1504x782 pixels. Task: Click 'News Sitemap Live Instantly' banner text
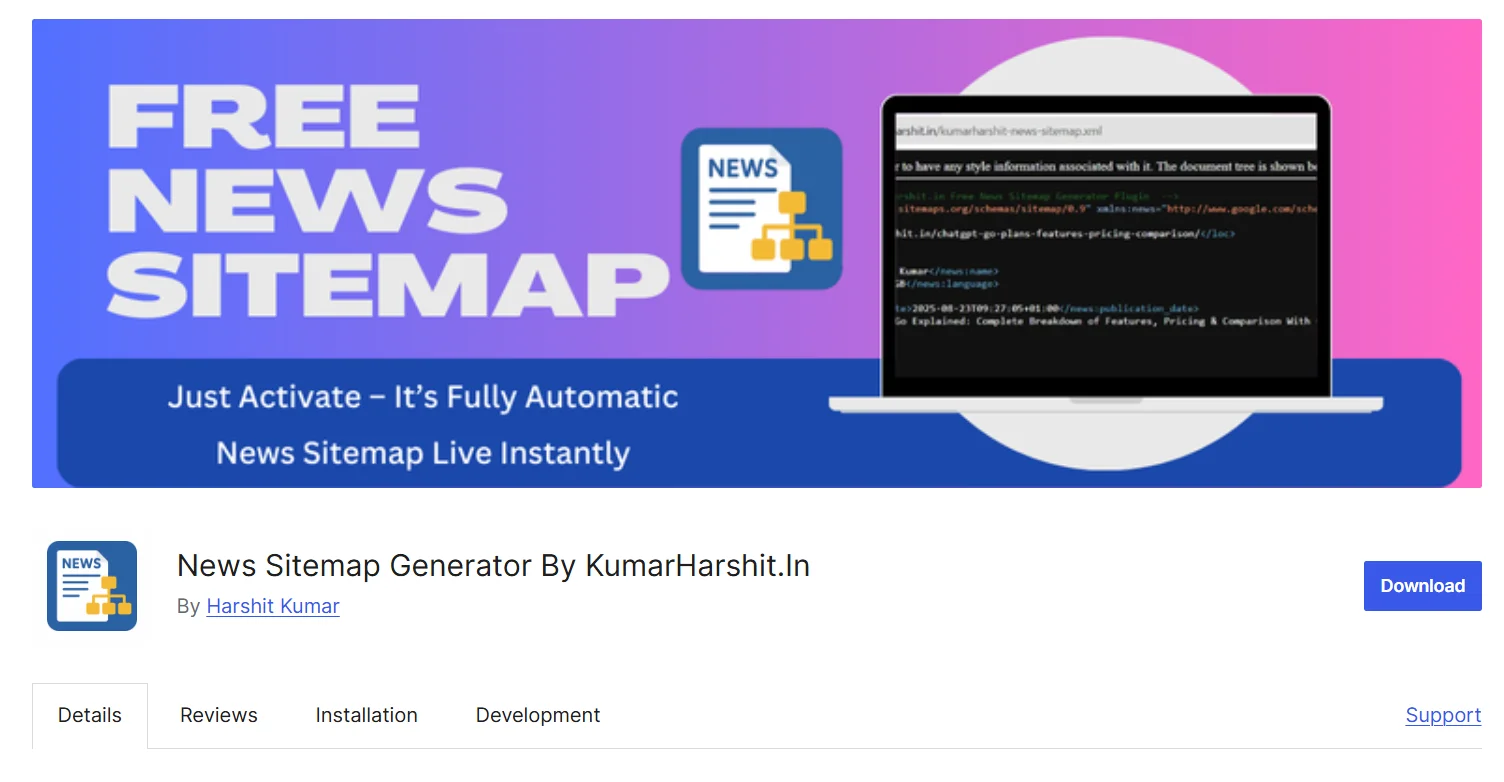[x=423, y=453]
